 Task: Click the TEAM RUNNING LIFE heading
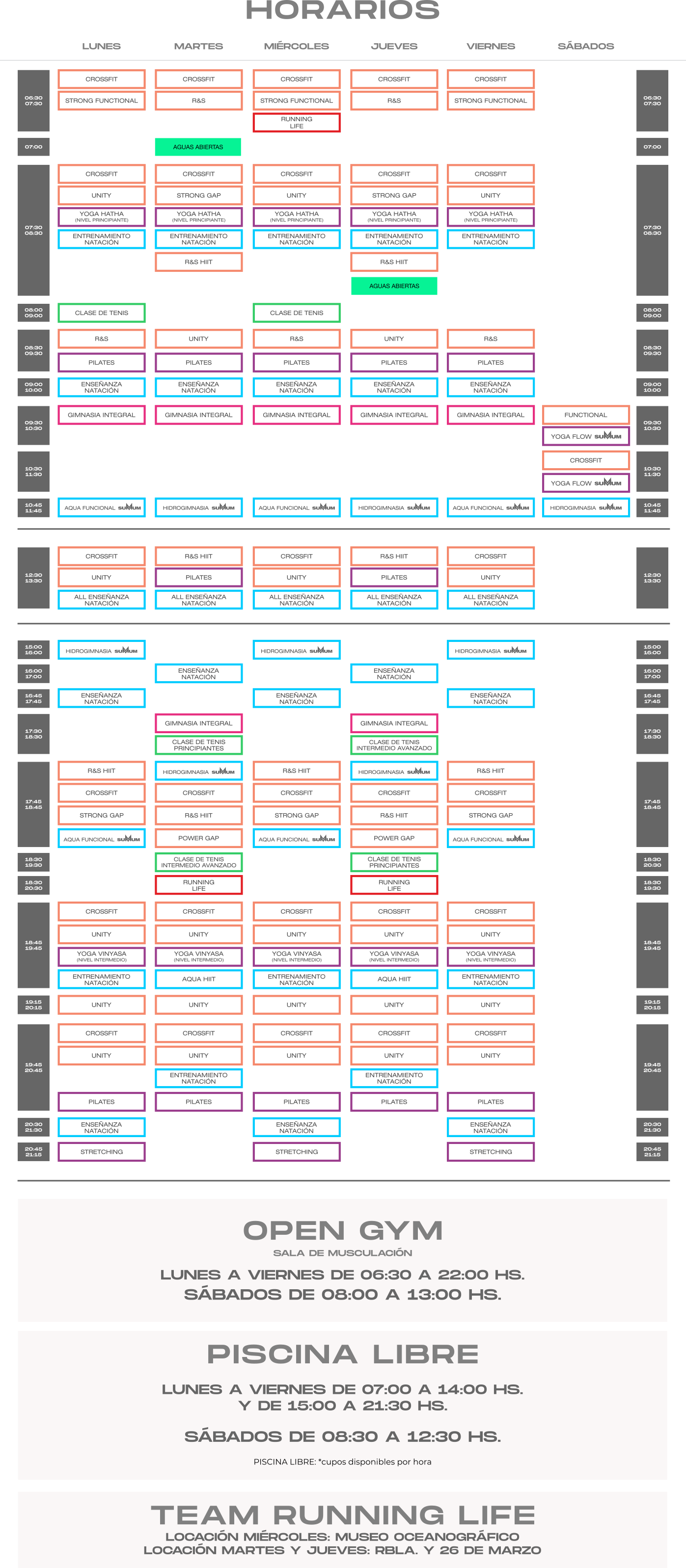(342, 1515)
